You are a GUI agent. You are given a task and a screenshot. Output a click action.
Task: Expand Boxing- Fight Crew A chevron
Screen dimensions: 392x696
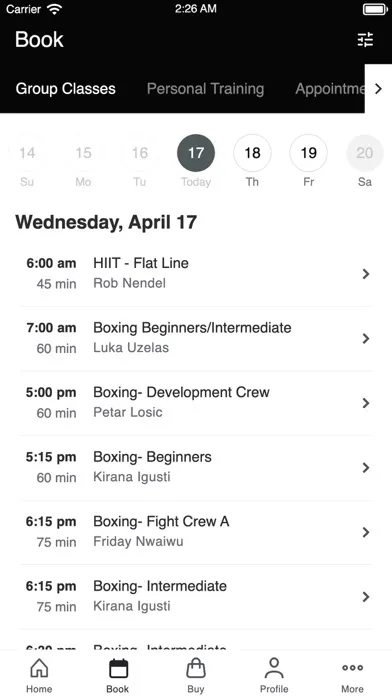click(x=366, y=532)
